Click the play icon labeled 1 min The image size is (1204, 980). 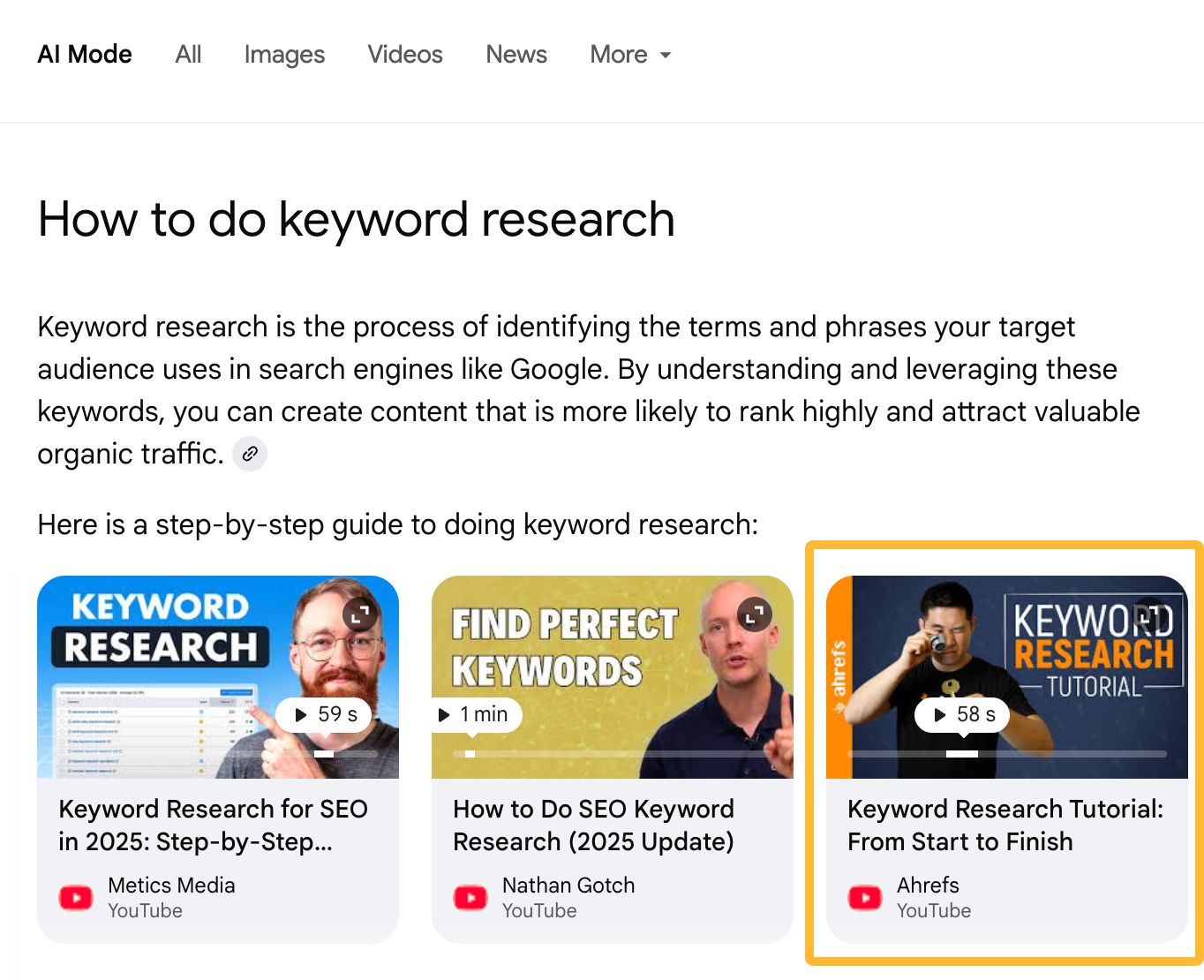tap(443, 715)
